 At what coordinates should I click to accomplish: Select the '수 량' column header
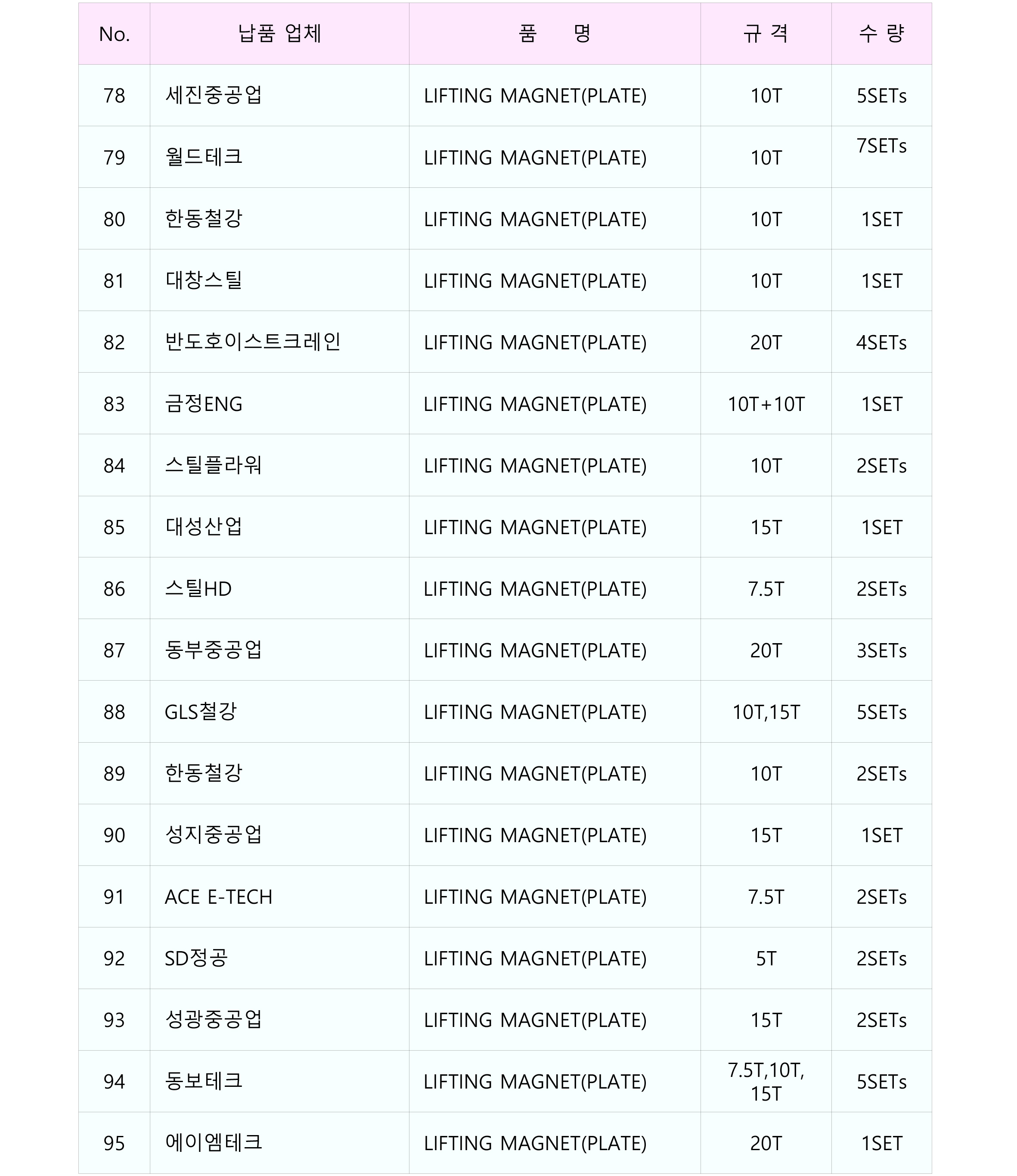point(881,34)
